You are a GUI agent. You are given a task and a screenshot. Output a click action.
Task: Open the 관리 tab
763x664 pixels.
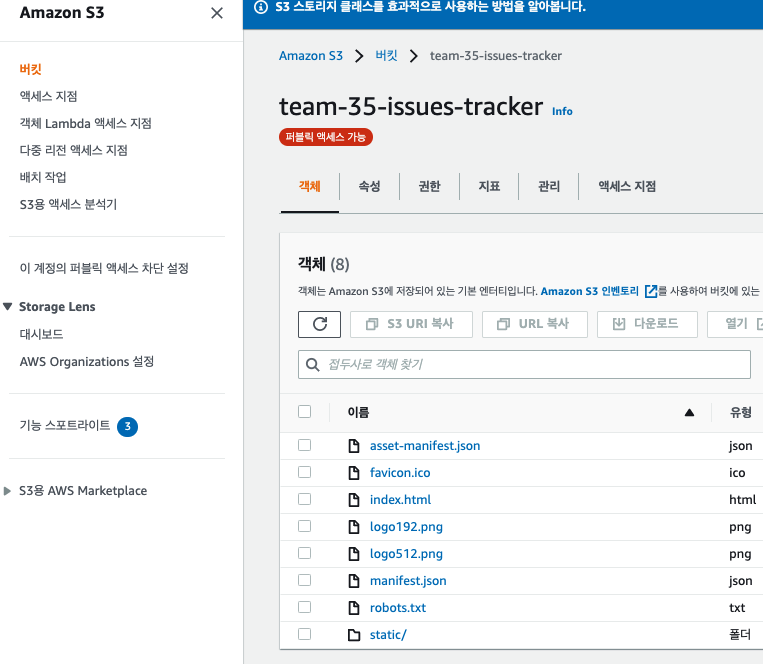click(x=549, y=186)
